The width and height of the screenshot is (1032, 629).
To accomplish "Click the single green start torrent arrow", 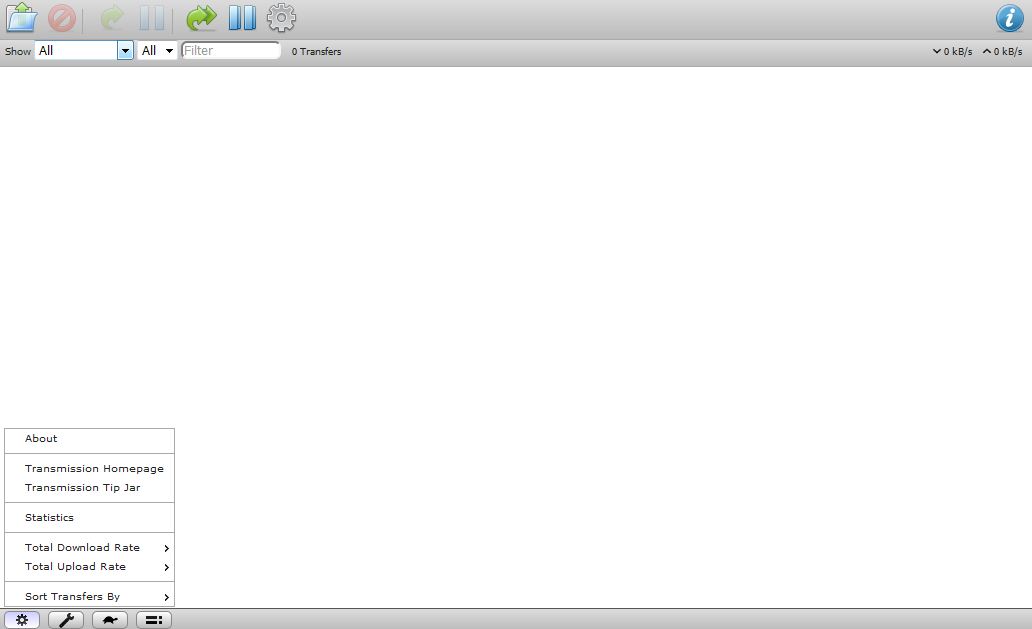I will click(112, 18).
